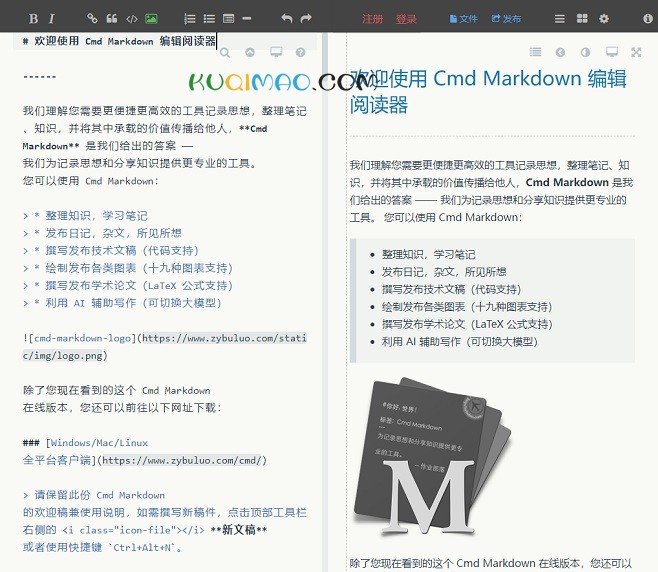
Task: Insert a bulleted list
Action: click(x=209, y=18)
